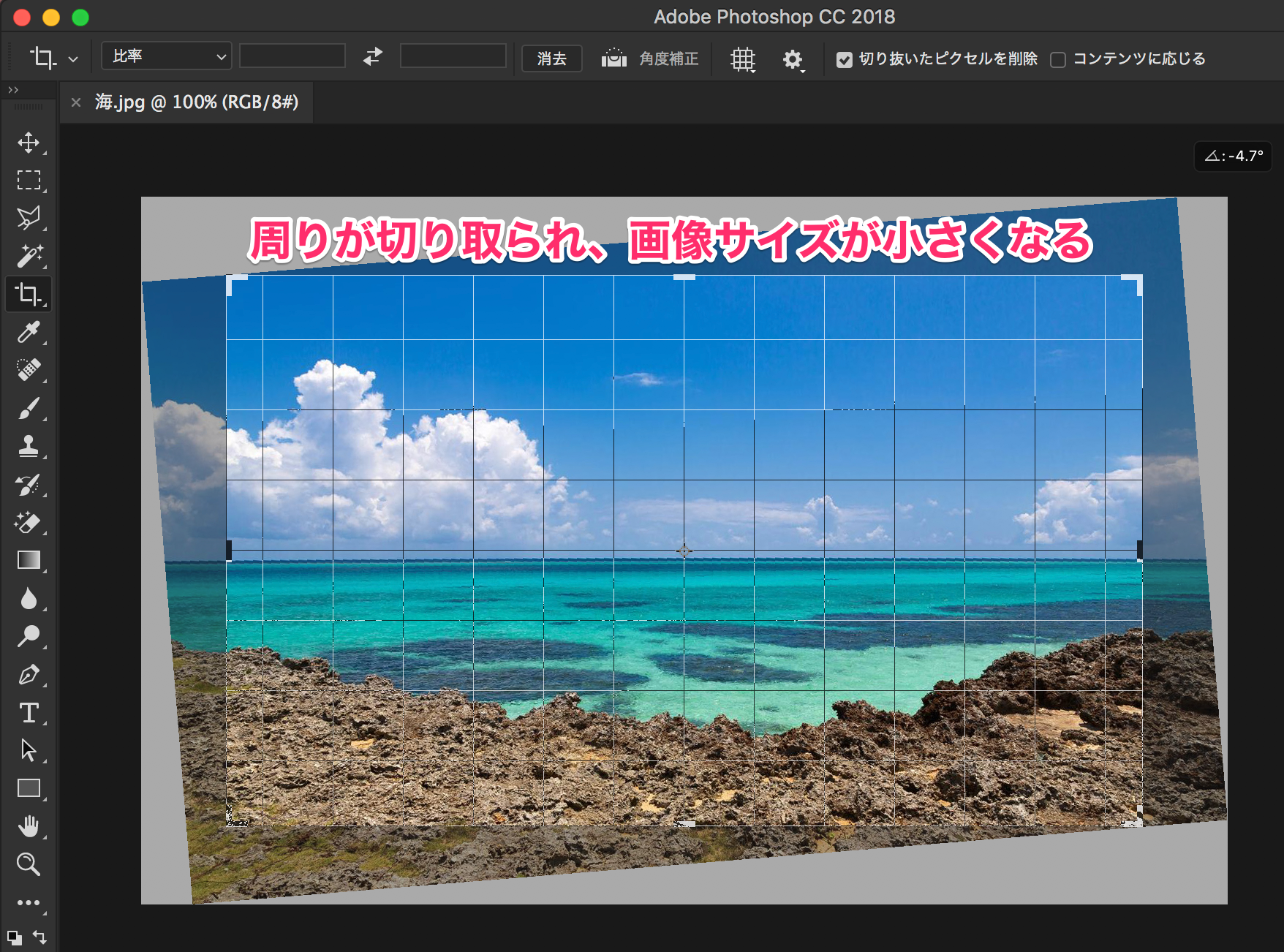Select the Horizontal Type tool
Image resolution: width=1284 pixels, height=952 pixels.
[x=29, y=712]
